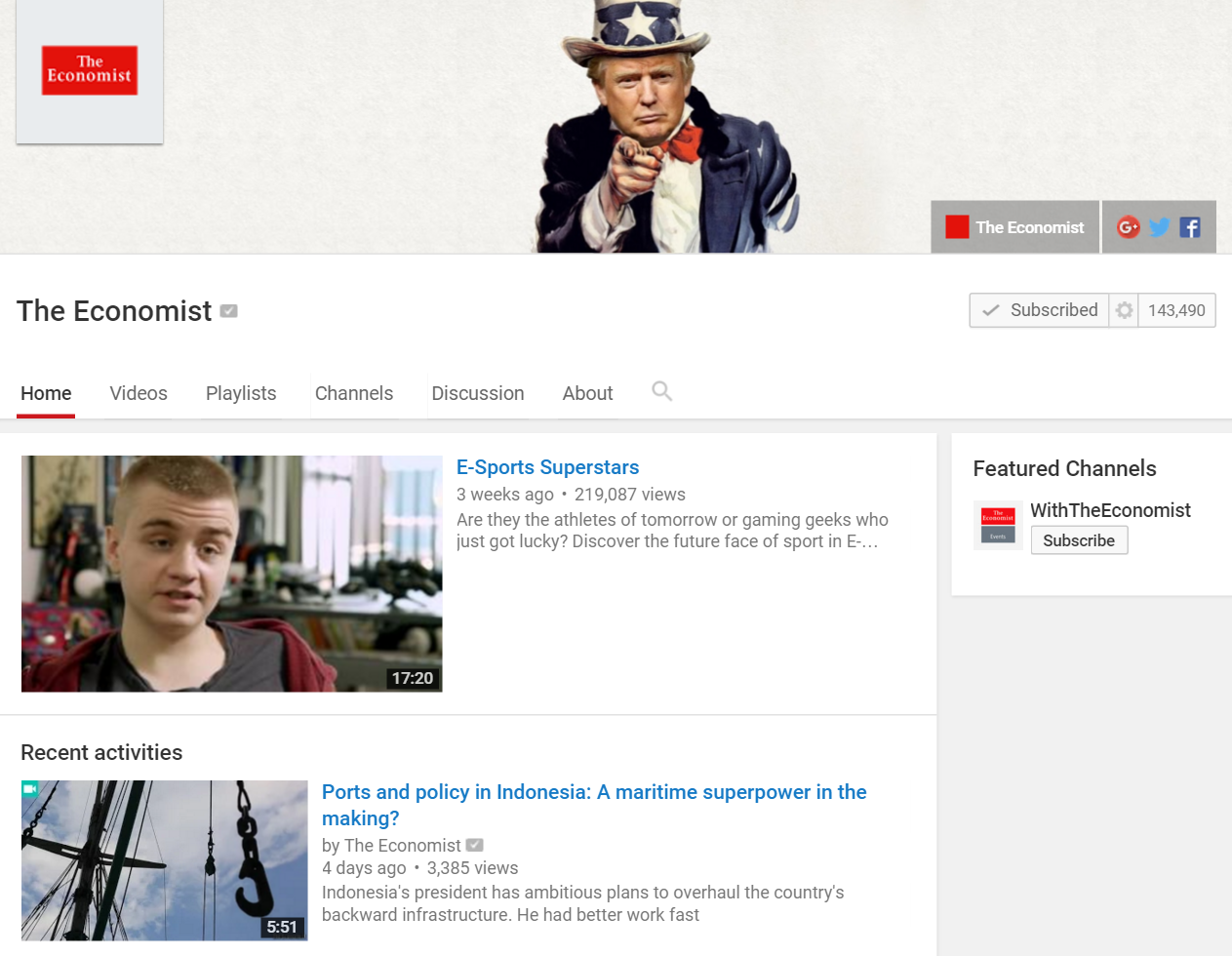Select the Channels tab

[353, 393]
